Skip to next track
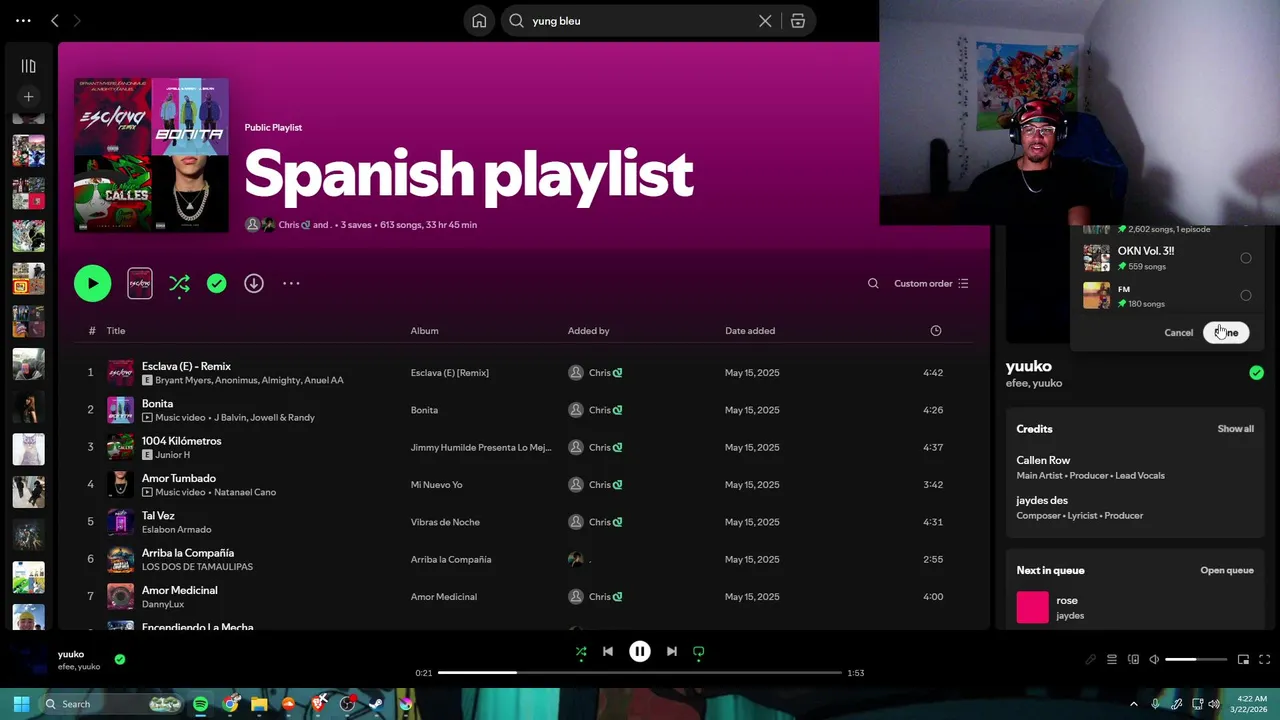Screen dimensions: 1280x720 [x=672, y=652]
